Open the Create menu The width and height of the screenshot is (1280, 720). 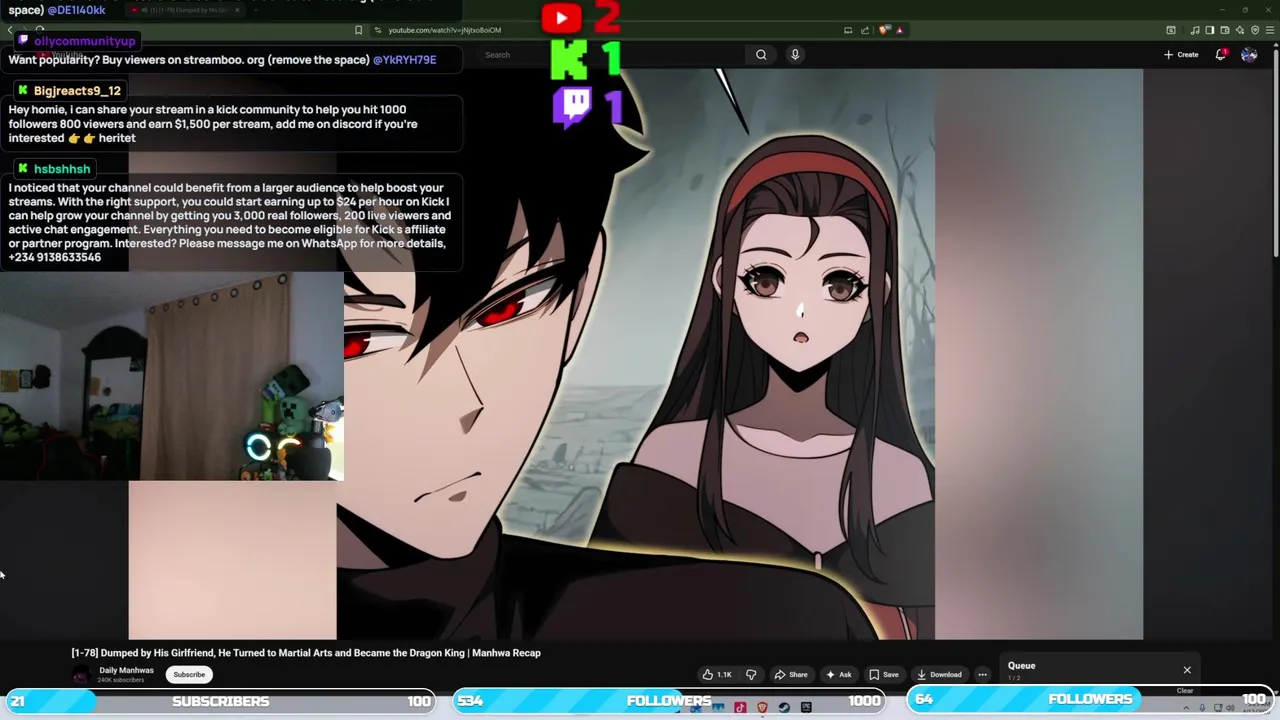coord(1181,55)
